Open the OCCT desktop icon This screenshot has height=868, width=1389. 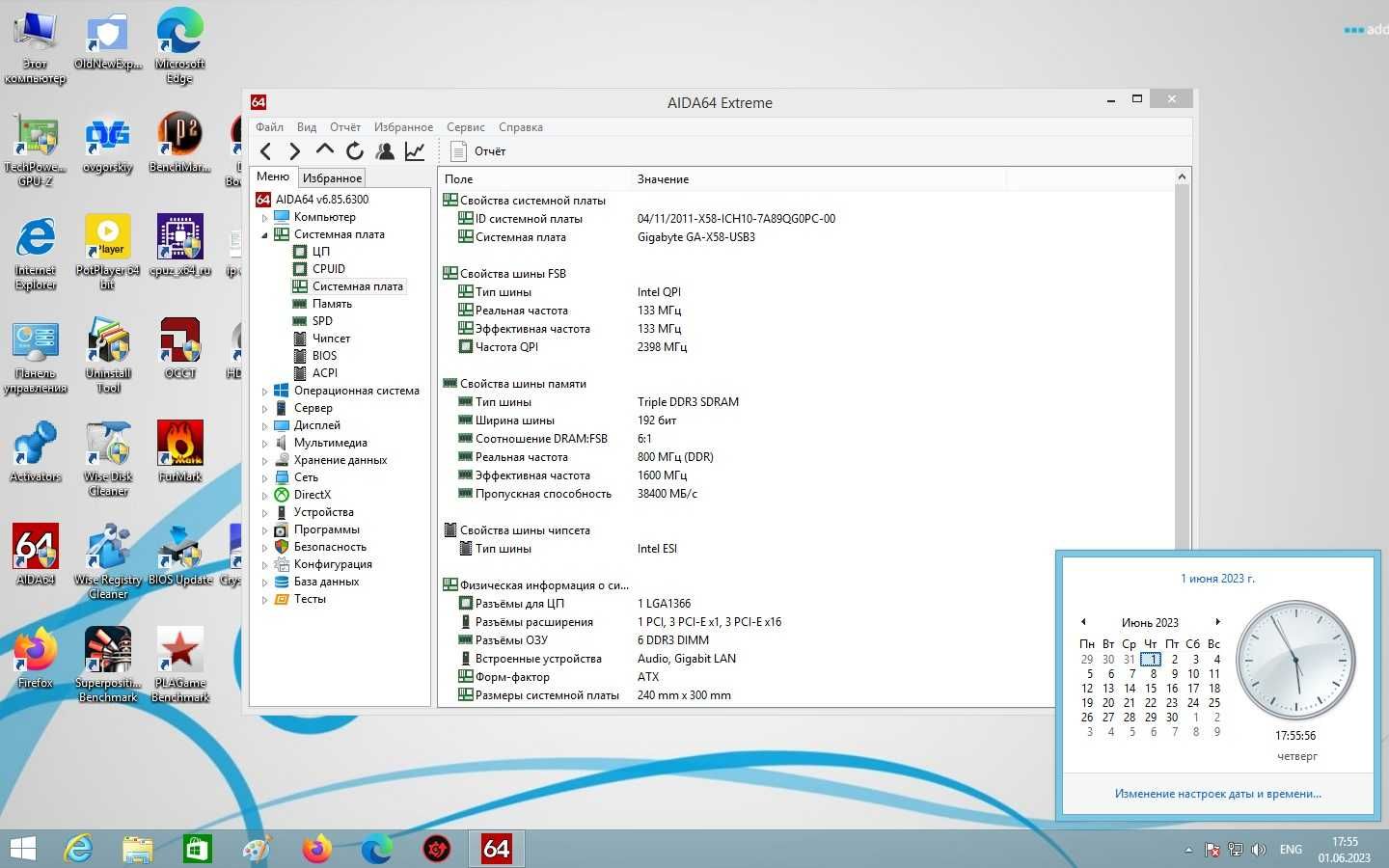(x=180, y=348)
